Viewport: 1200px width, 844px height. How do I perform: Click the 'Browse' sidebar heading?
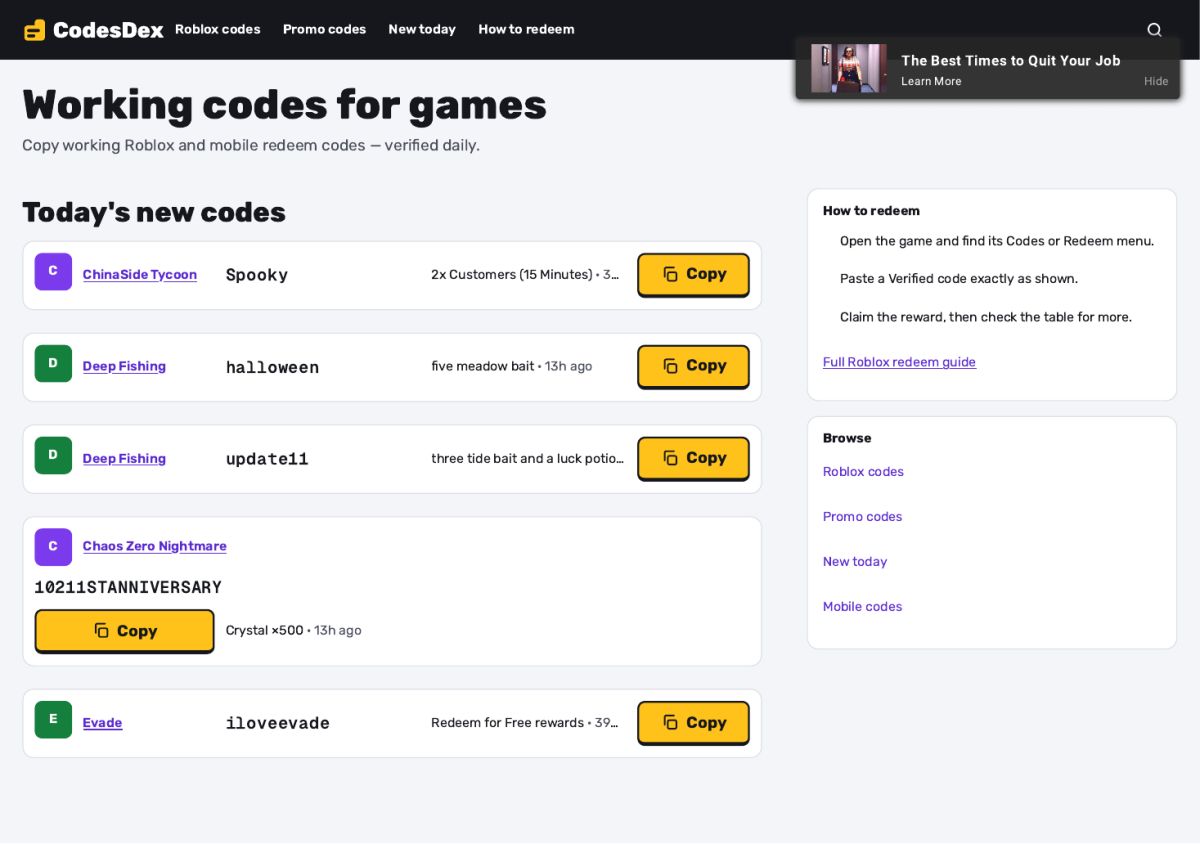(847, 438)
